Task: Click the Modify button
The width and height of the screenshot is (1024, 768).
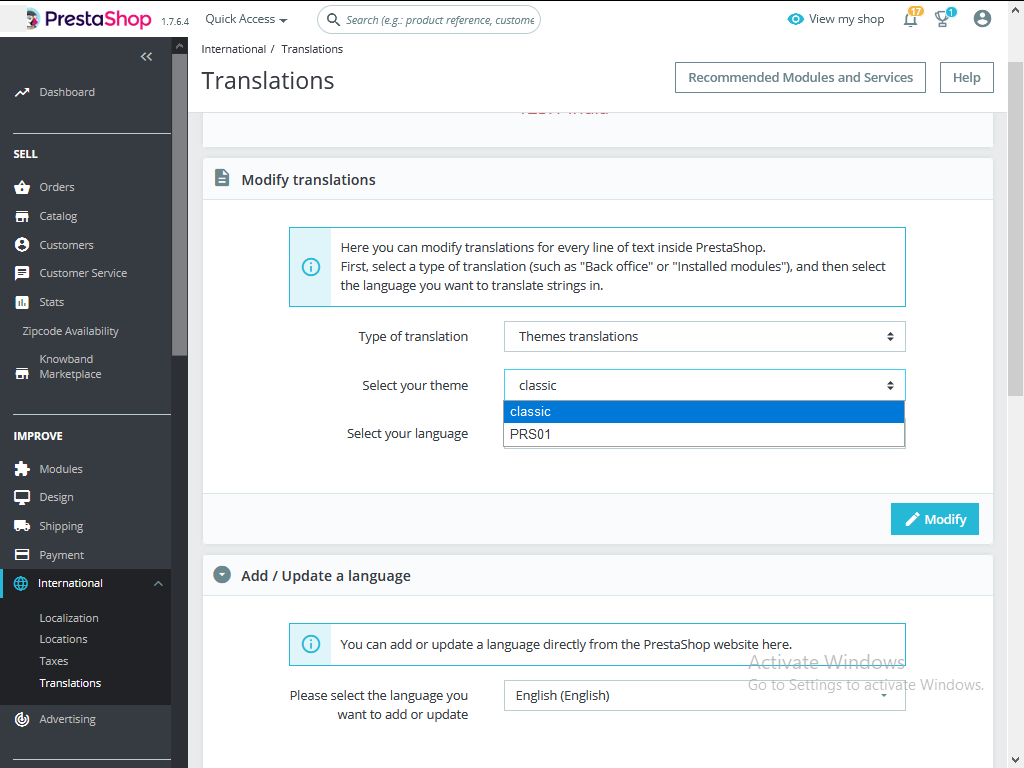Action: coord(935,519)
